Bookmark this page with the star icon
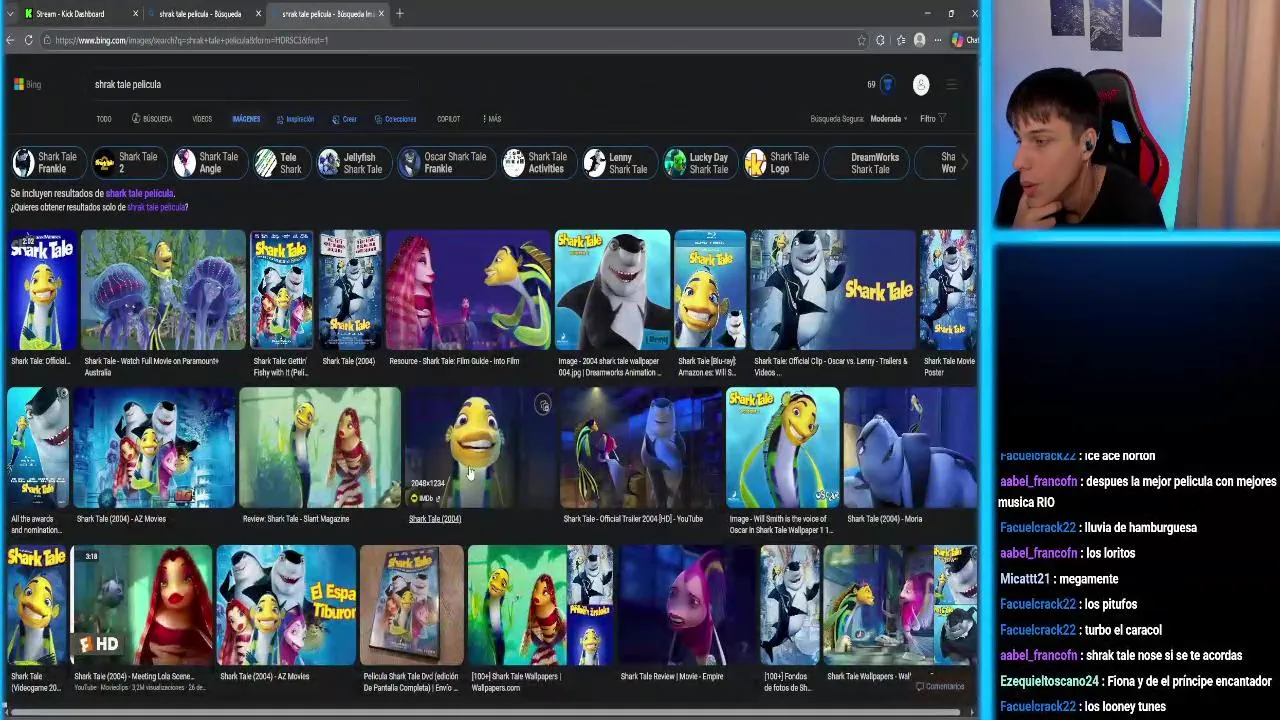This screenshot has width=1280, height=720. (861, 40)
